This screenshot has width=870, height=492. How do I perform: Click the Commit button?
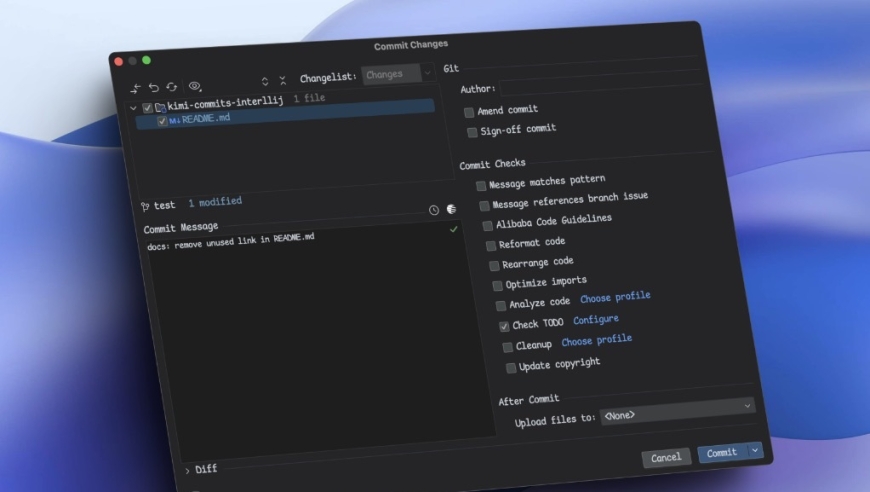[722, 453]
